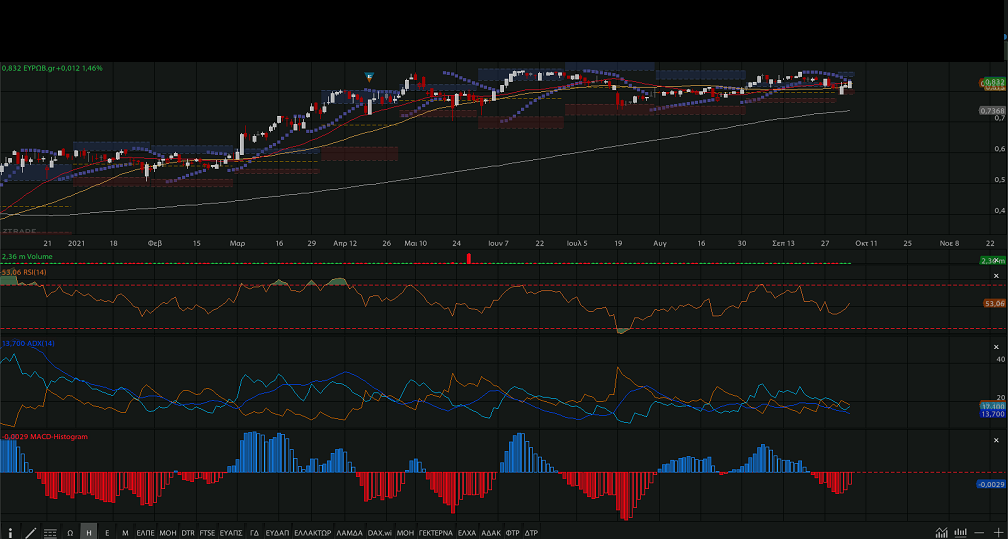Click the red volume spike bar

click(468, 259)
